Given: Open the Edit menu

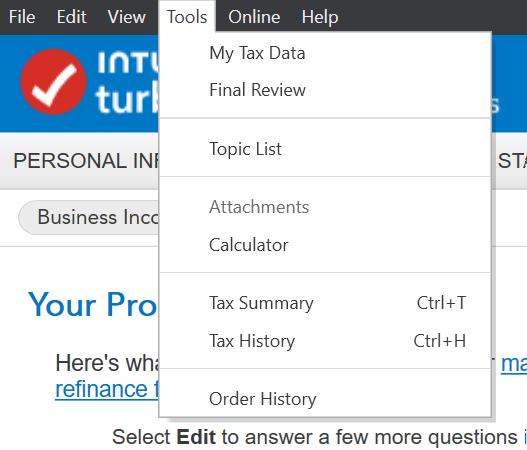Looking at the screenshot, I should pos(72,17).
